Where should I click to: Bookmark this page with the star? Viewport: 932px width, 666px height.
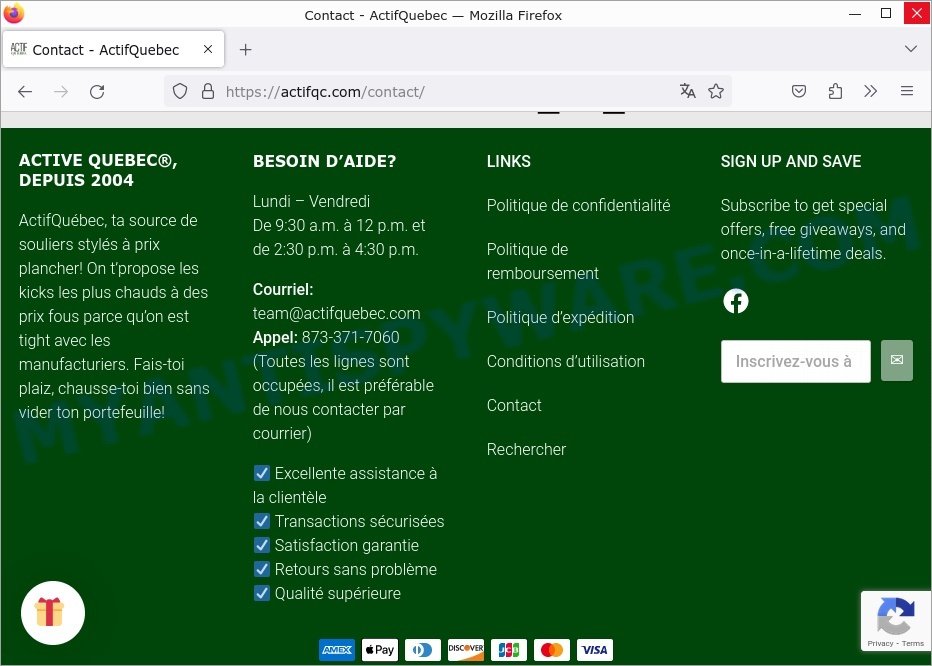716,91
